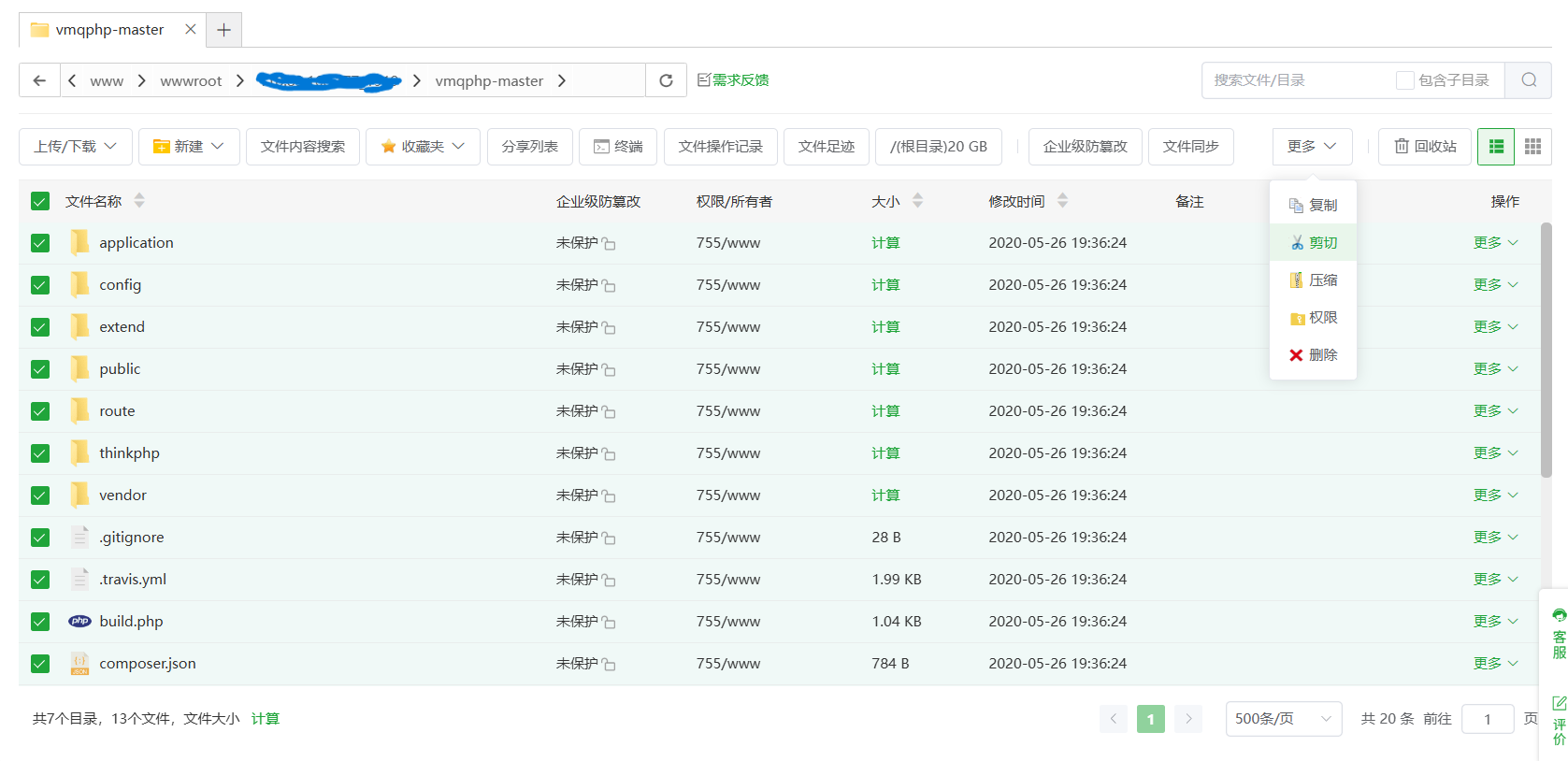Click the search files input field

[1295, 80]
